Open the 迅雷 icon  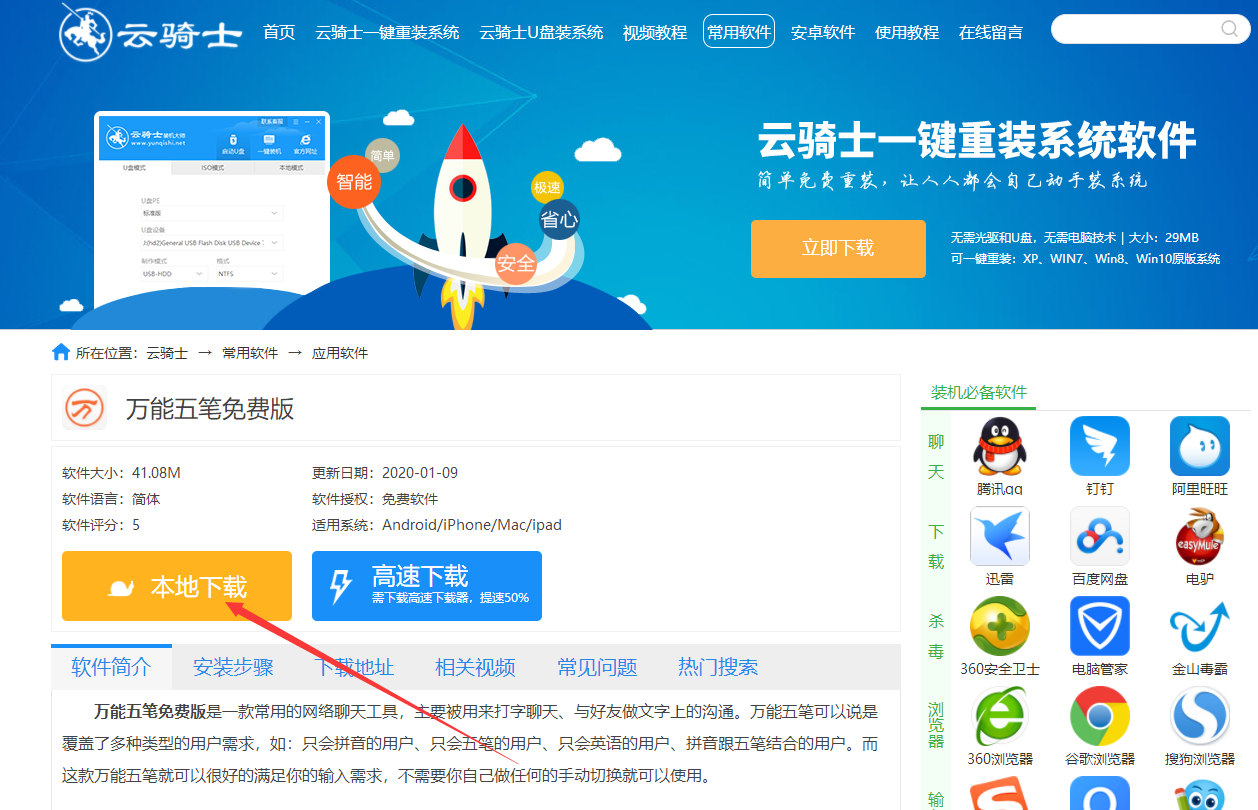coord(1000,536)
